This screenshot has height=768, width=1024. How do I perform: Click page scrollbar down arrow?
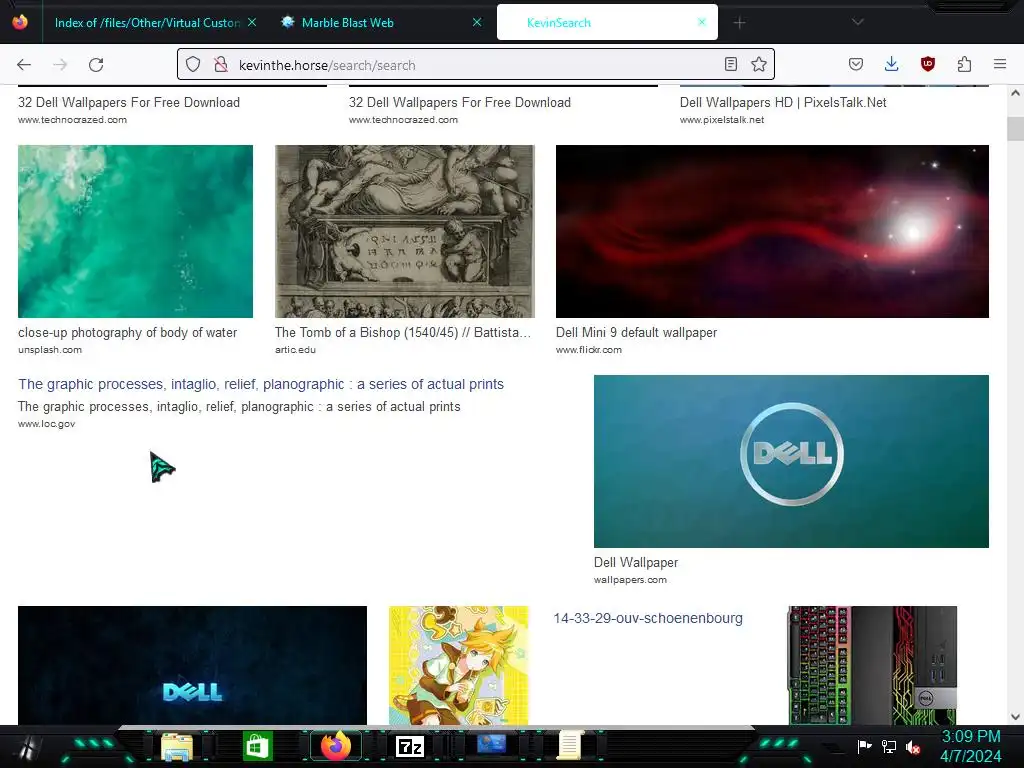(x=1015, y=716)
